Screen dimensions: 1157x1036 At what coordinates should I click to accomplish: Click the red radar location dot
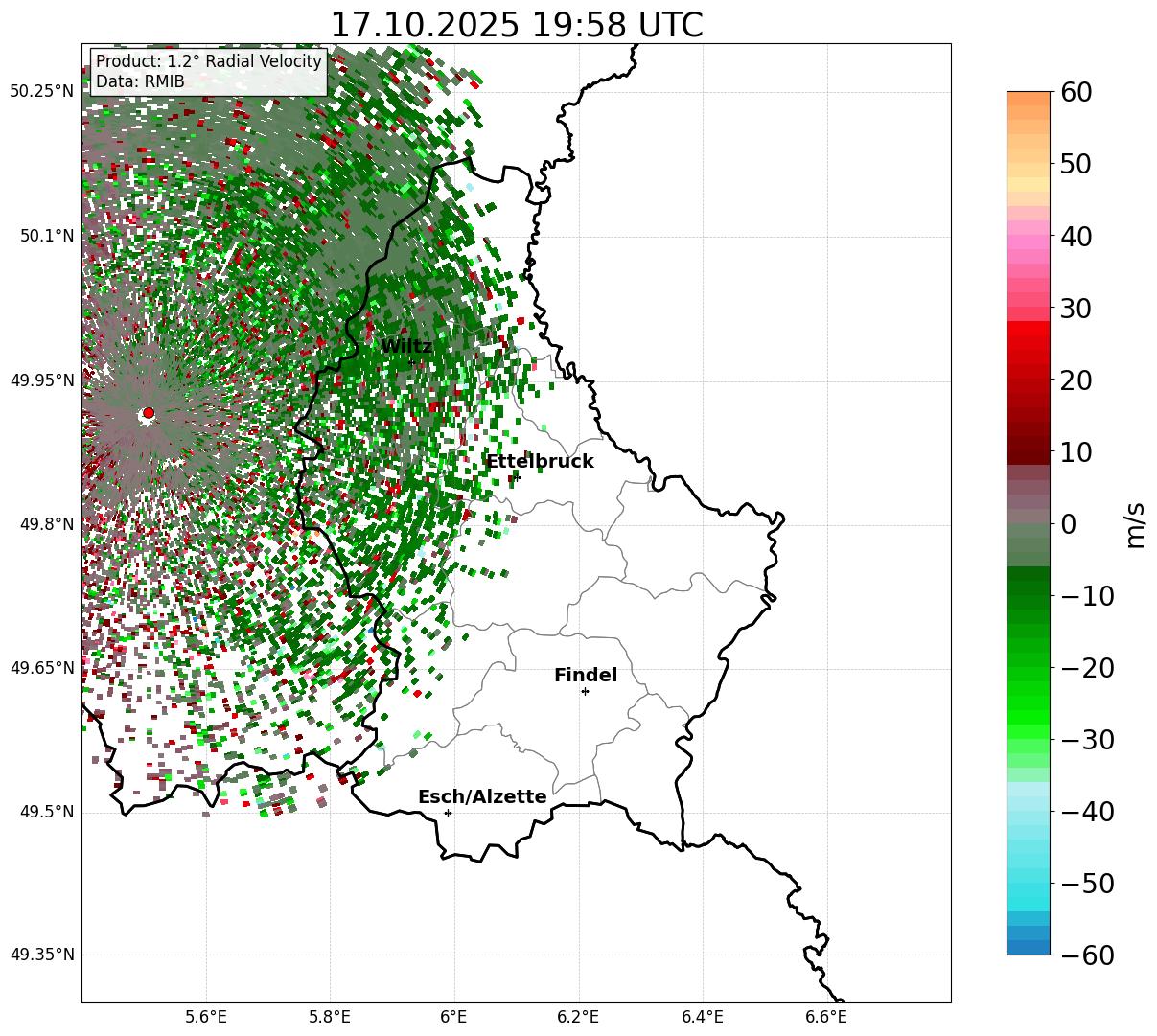coord(148,413)
